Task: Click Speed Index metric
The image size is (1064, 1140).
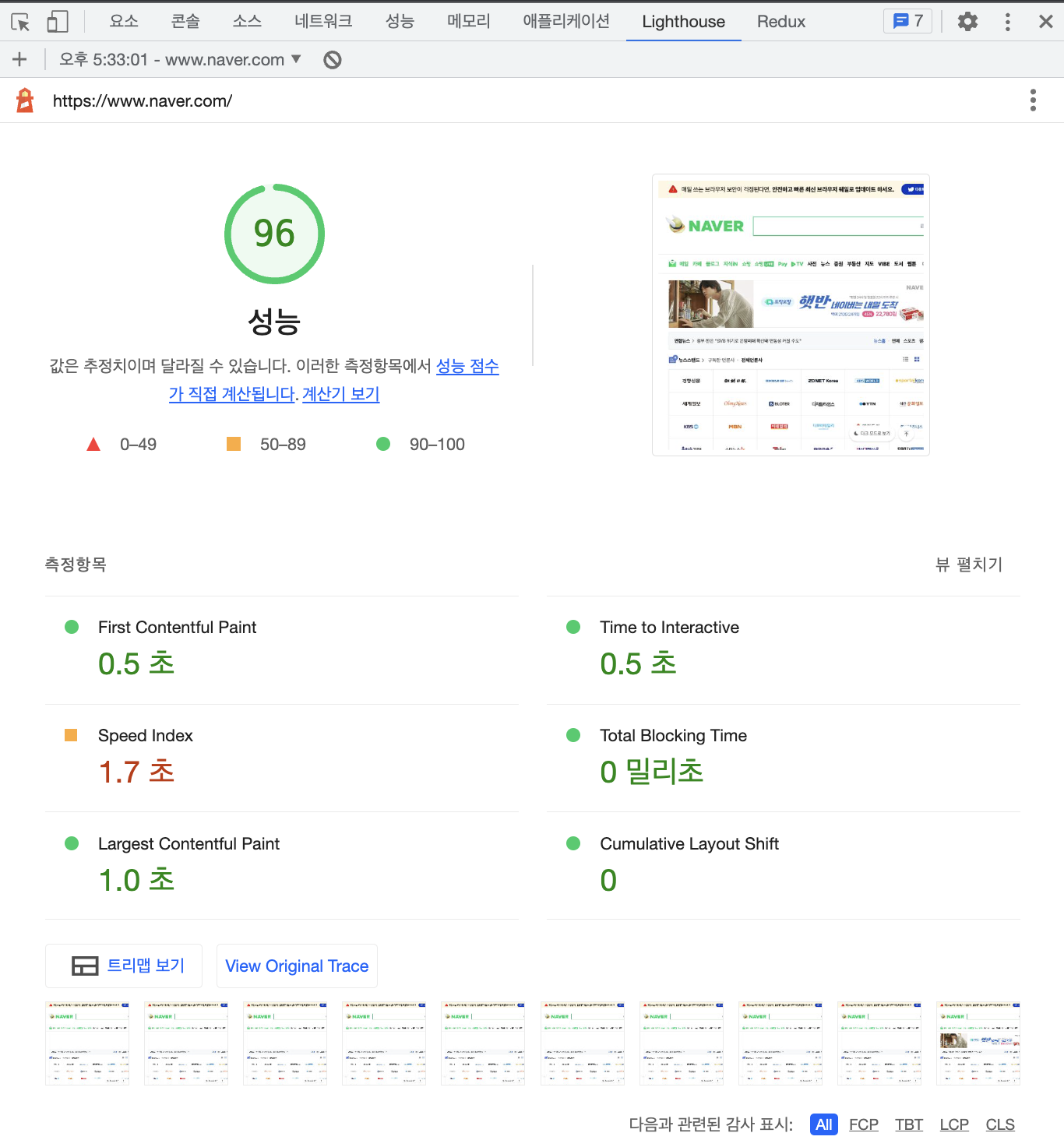Action: [282, 758]
